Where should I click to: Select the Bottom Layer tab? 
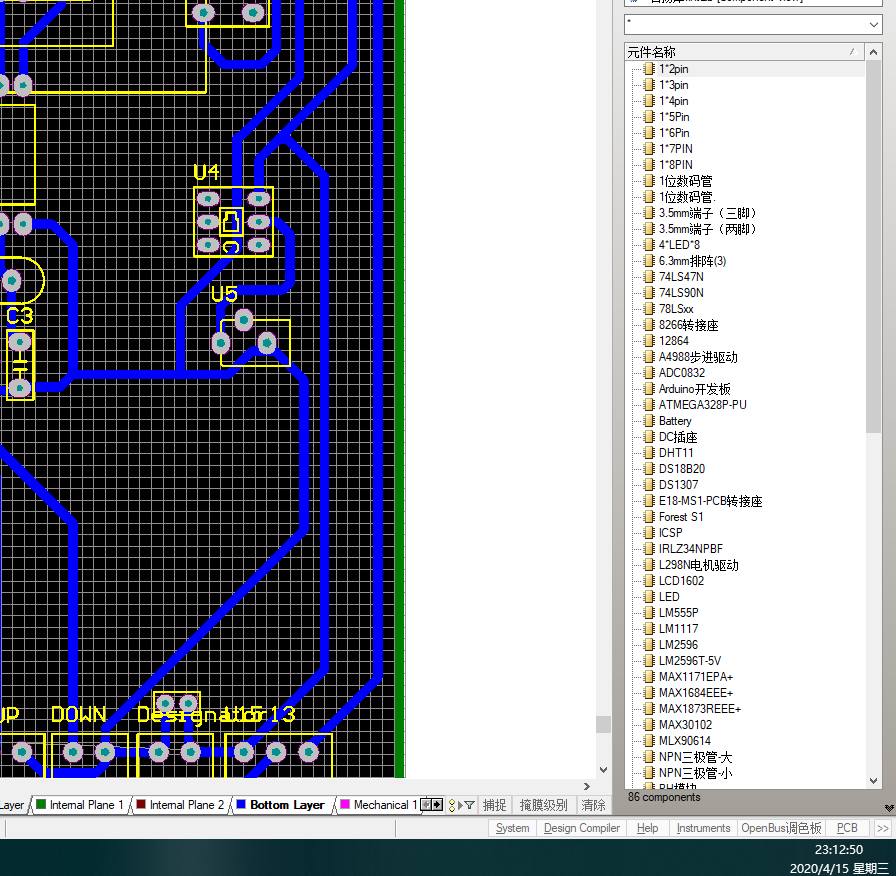coord(281,805)
